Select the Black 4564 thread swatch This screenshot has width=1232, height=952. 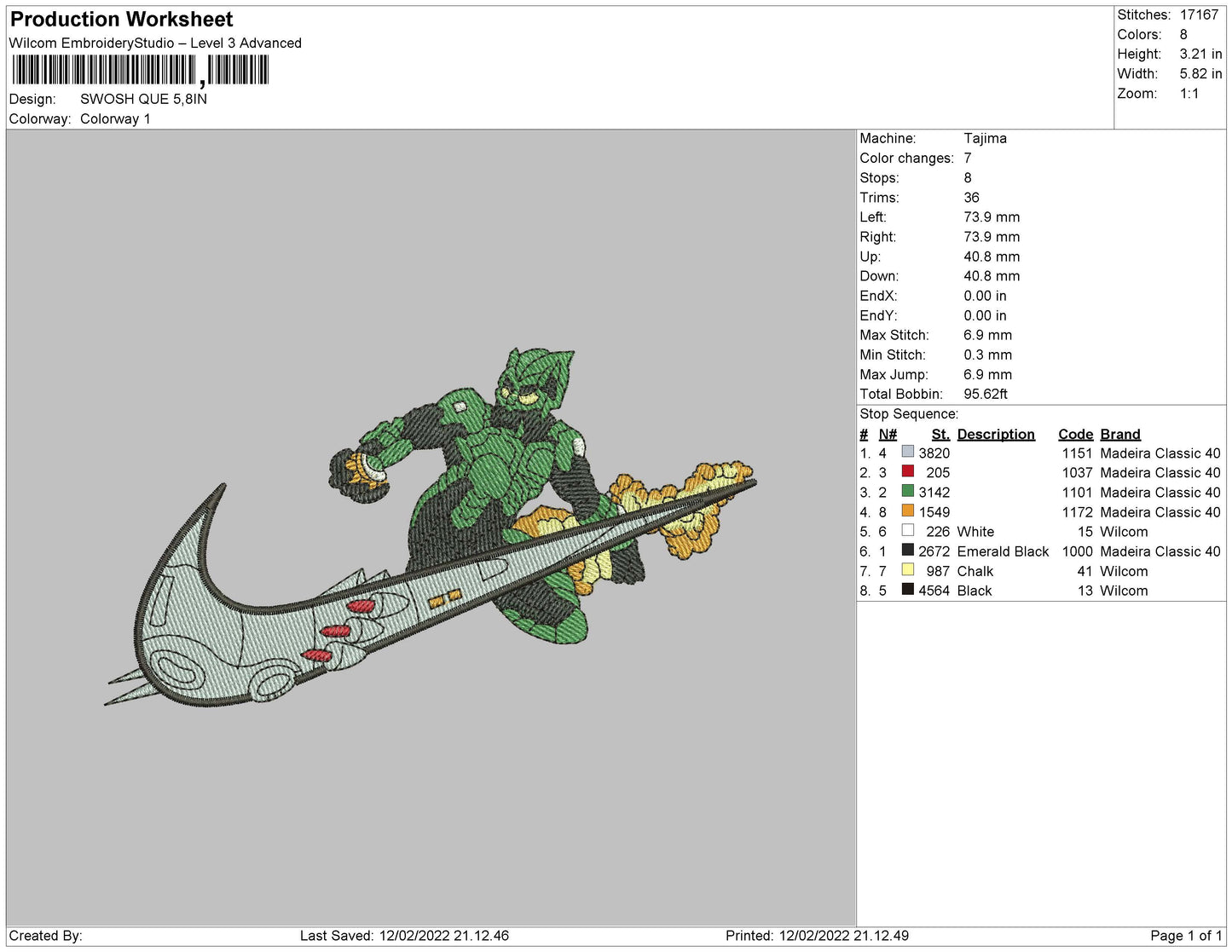907,590
